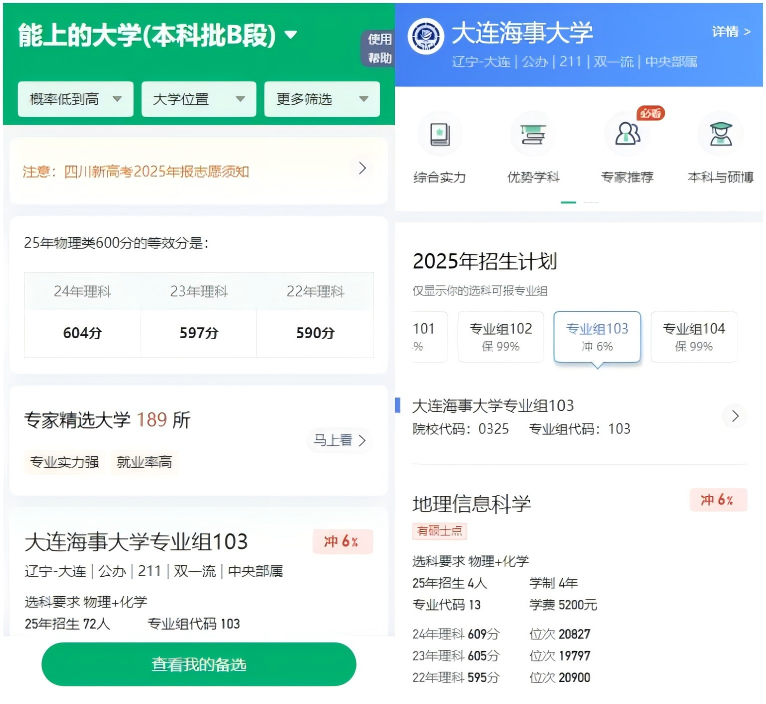
Task: Expand the 大学位置 filter dropdown
Action: [x=198, y=99]
